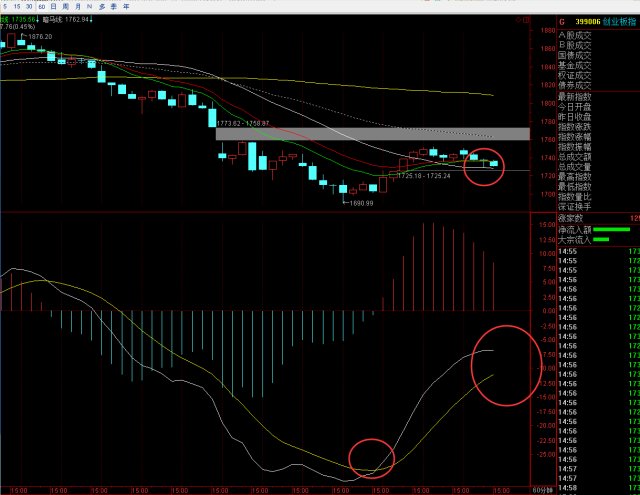Select the 60-minute period tab
This screenshot has height=495, width=640.
click(42, 5)
